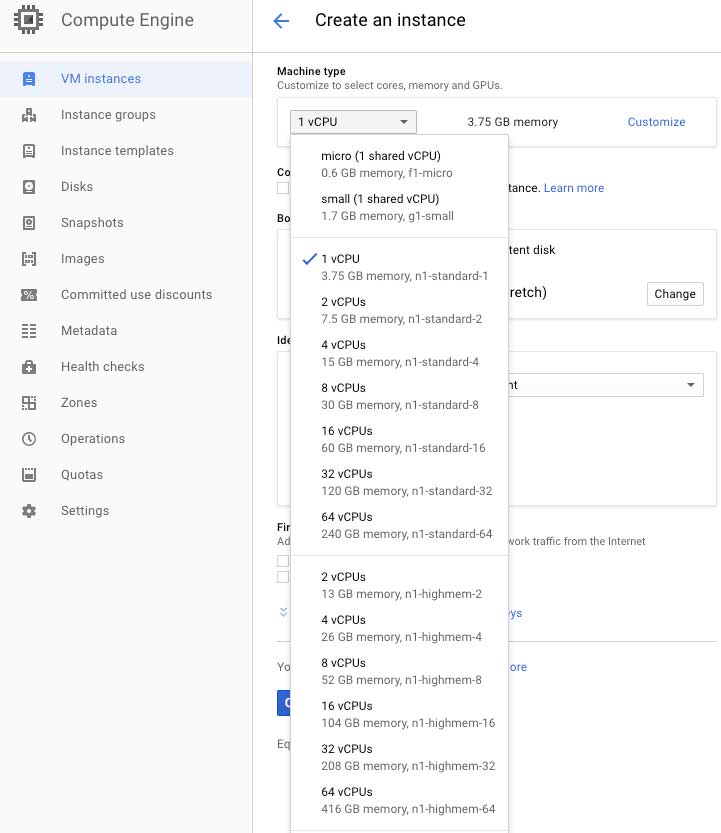The width and height of the screenshot is (721, 833).
Task: Open Settings via the gear icon
Action: point(29,511)
